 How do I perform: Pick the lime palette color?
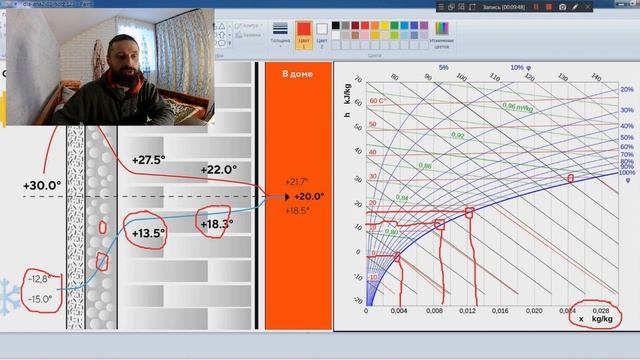394,35
